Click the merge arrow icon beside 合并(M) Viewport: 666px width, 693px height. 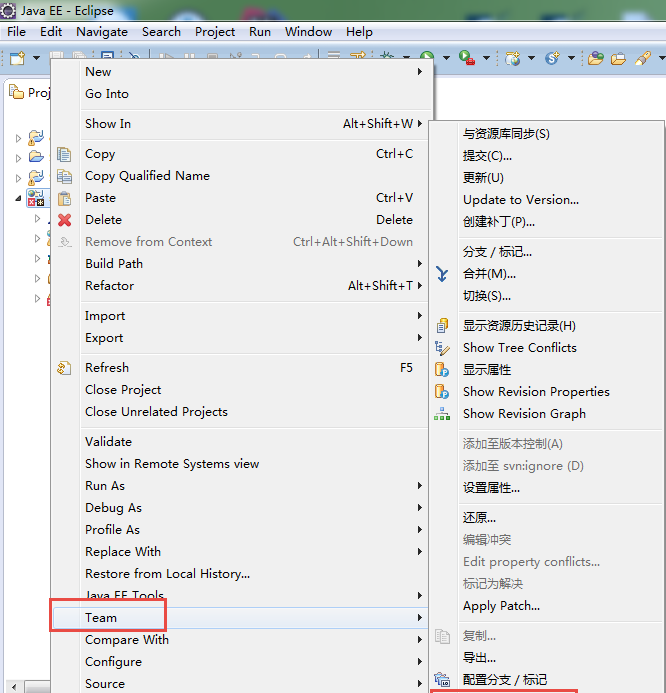click(442, 274)
